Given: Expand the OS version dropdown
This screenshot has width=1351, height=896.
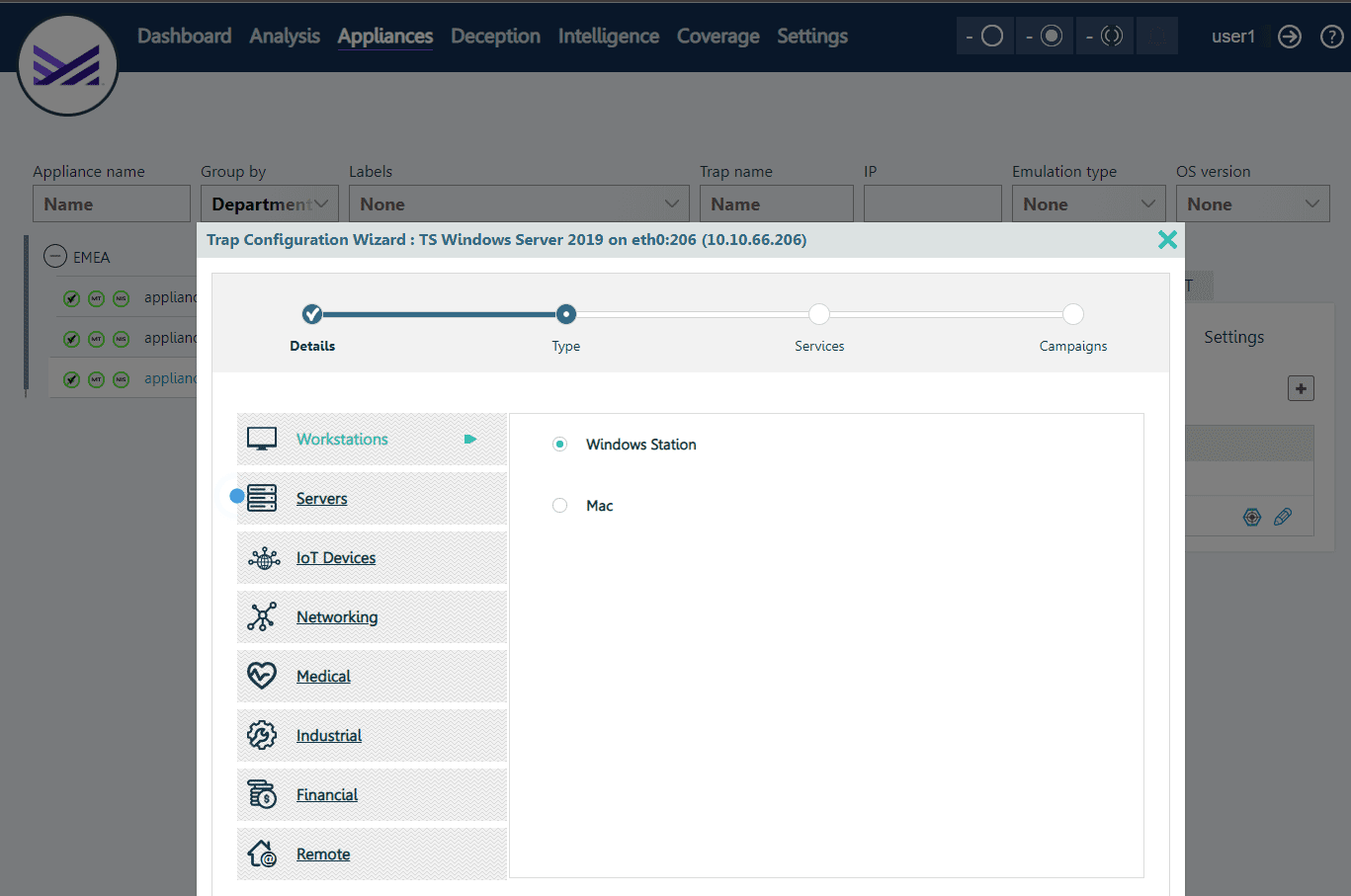Looking at the screenshot, I should point(1252,204).
